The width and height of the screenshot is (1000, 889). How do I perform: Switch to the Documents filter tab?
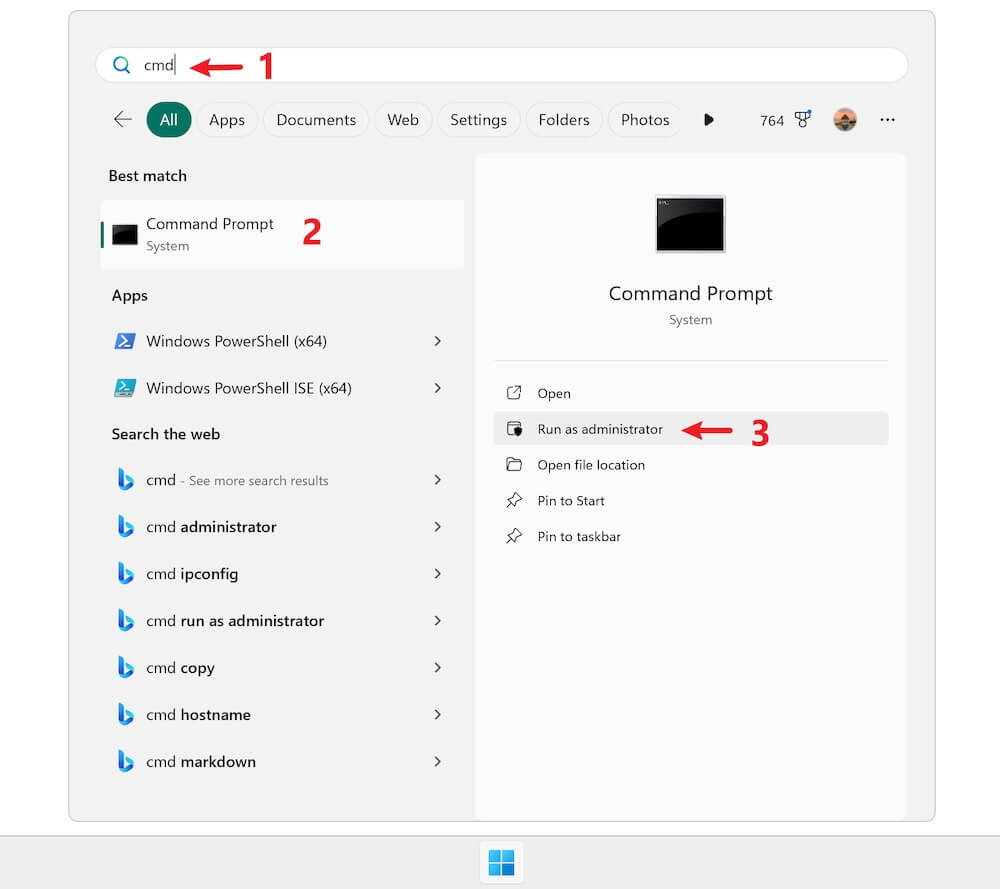click(316, 120)
